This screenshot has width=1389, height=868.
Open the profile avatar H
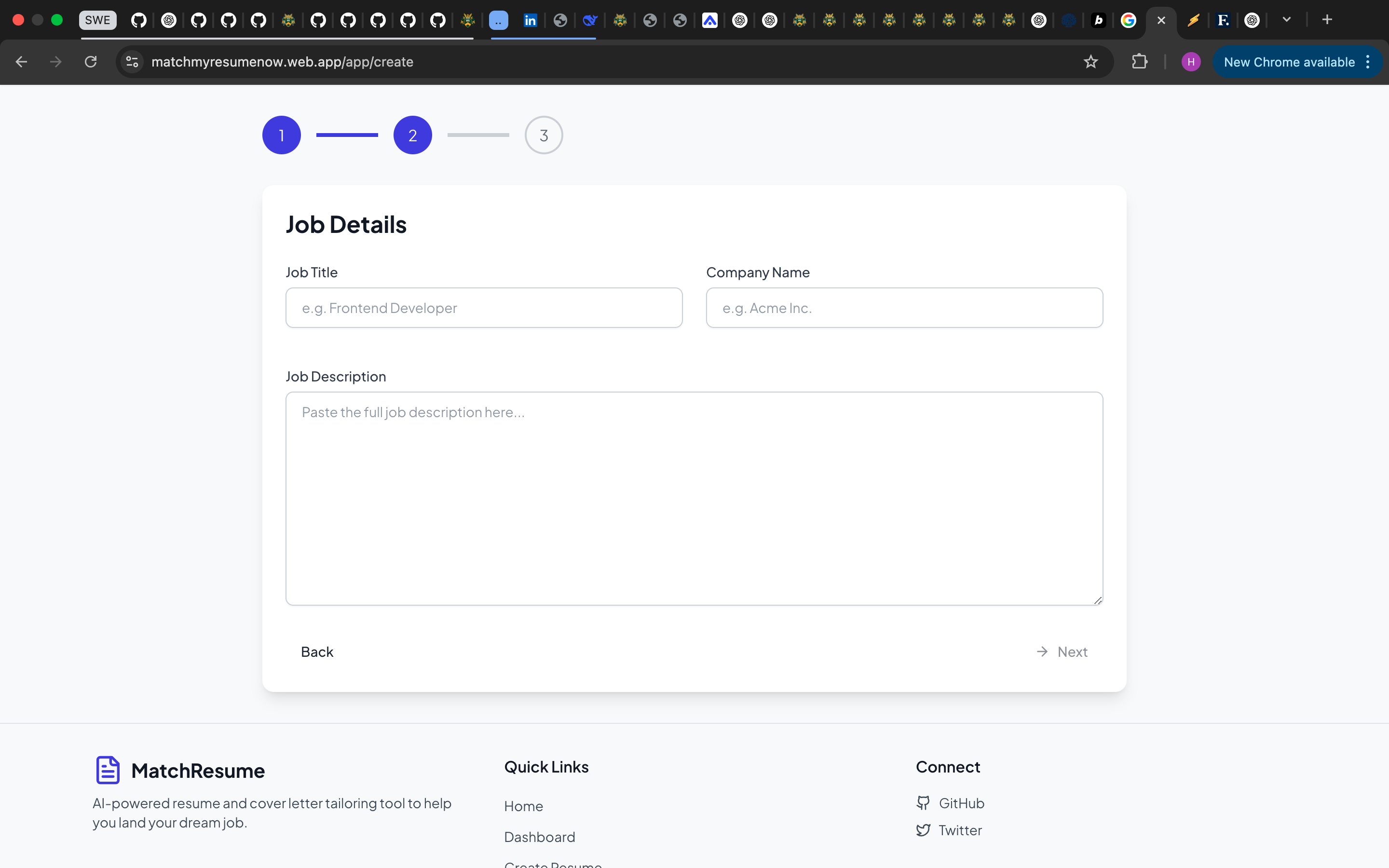(1190, 62)
